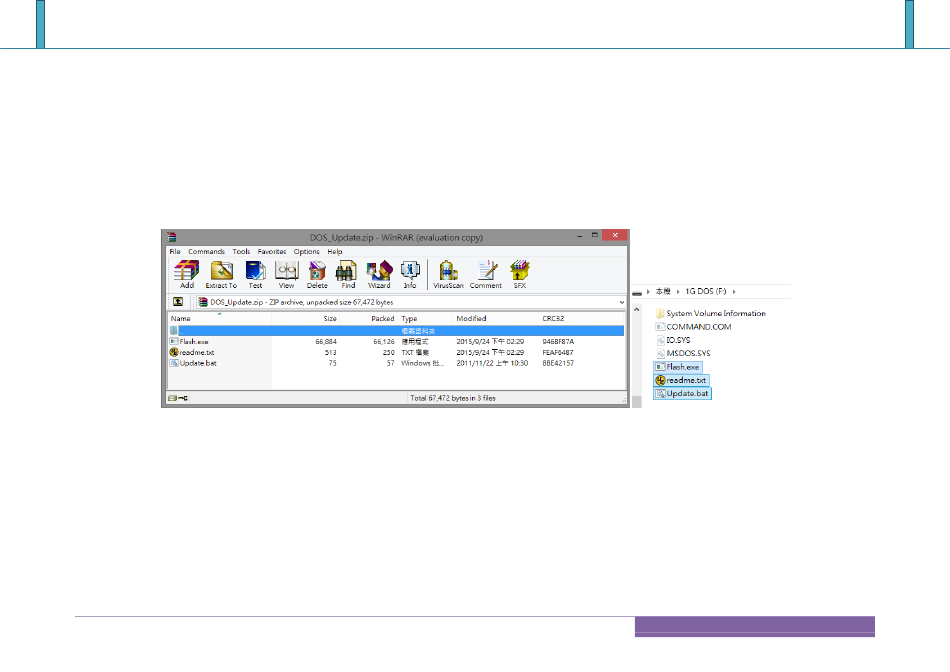Image resolution: width=950 pixels, height=672 pixels.
Task: Click the SFX toolbar icon
Action: point(520,274)
